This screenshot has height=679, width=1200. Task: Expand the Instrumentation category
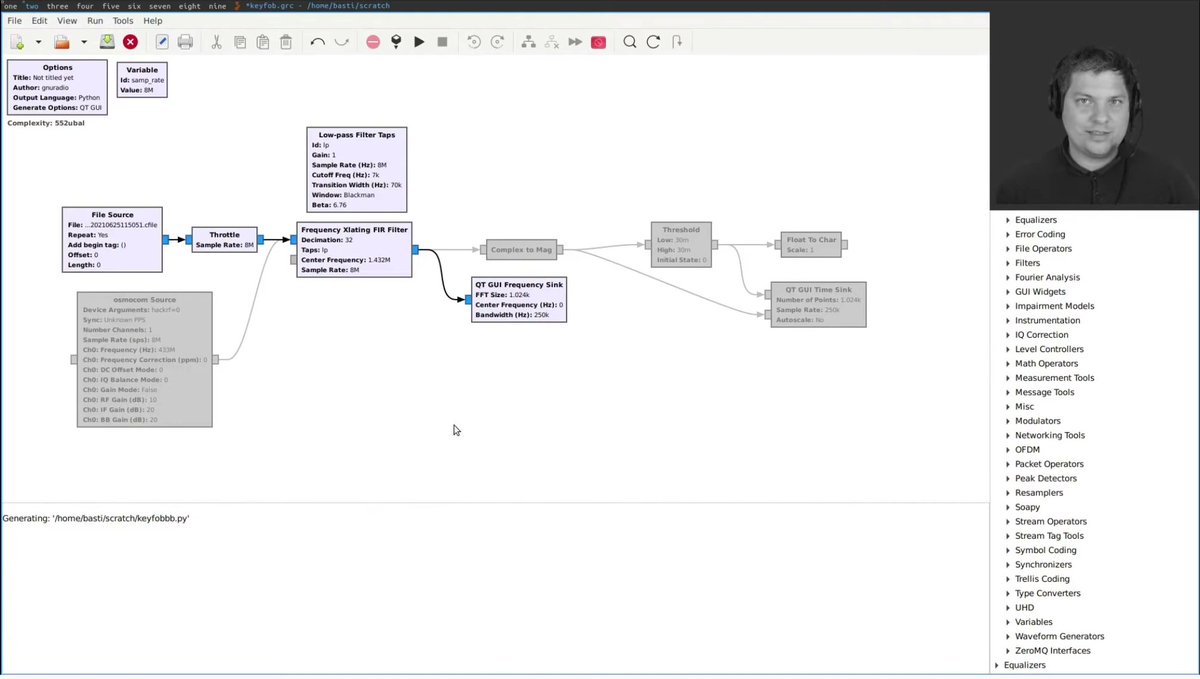(1008, 320)
